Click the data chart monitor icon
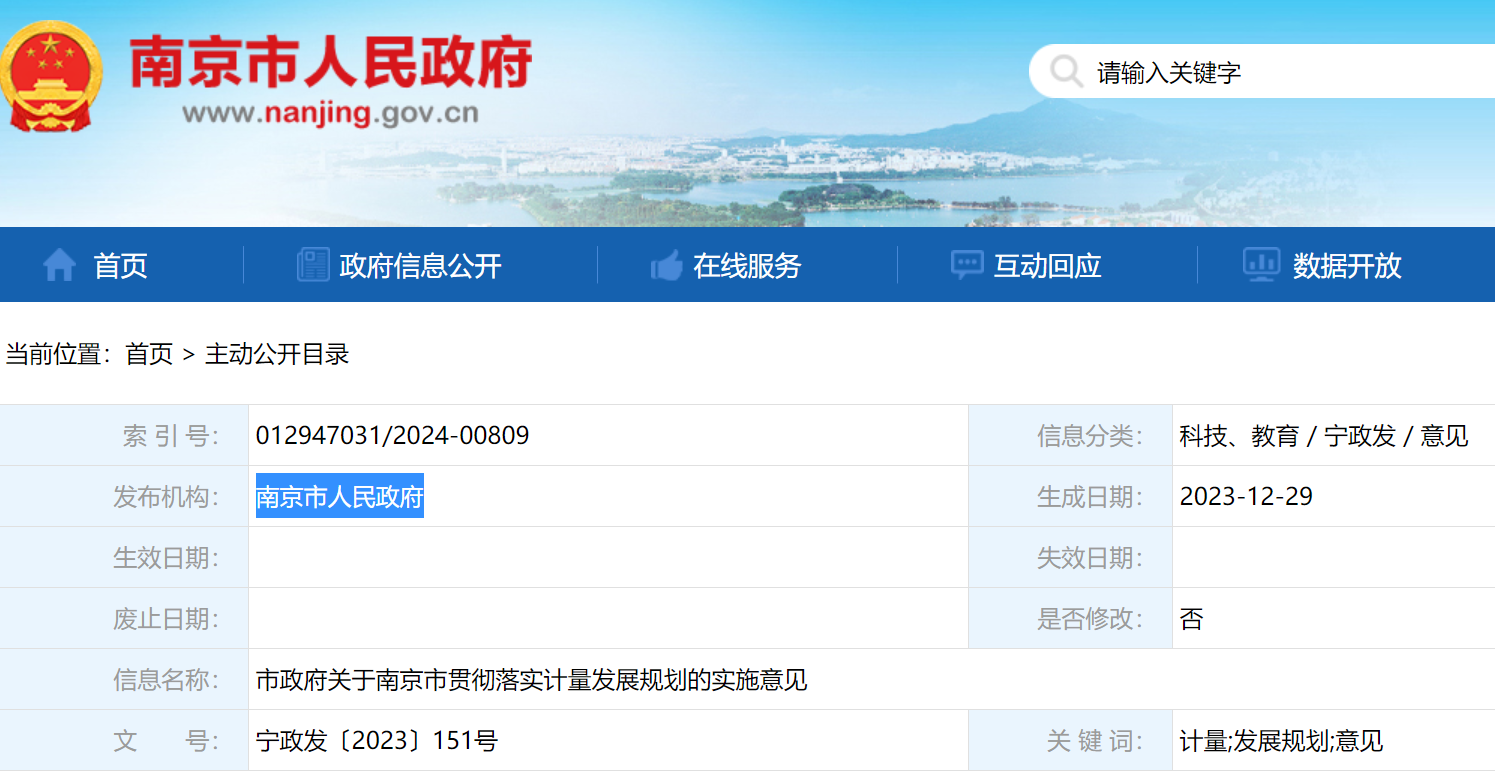Viewport: 1495px width, 771px height. coord(1261,265)
